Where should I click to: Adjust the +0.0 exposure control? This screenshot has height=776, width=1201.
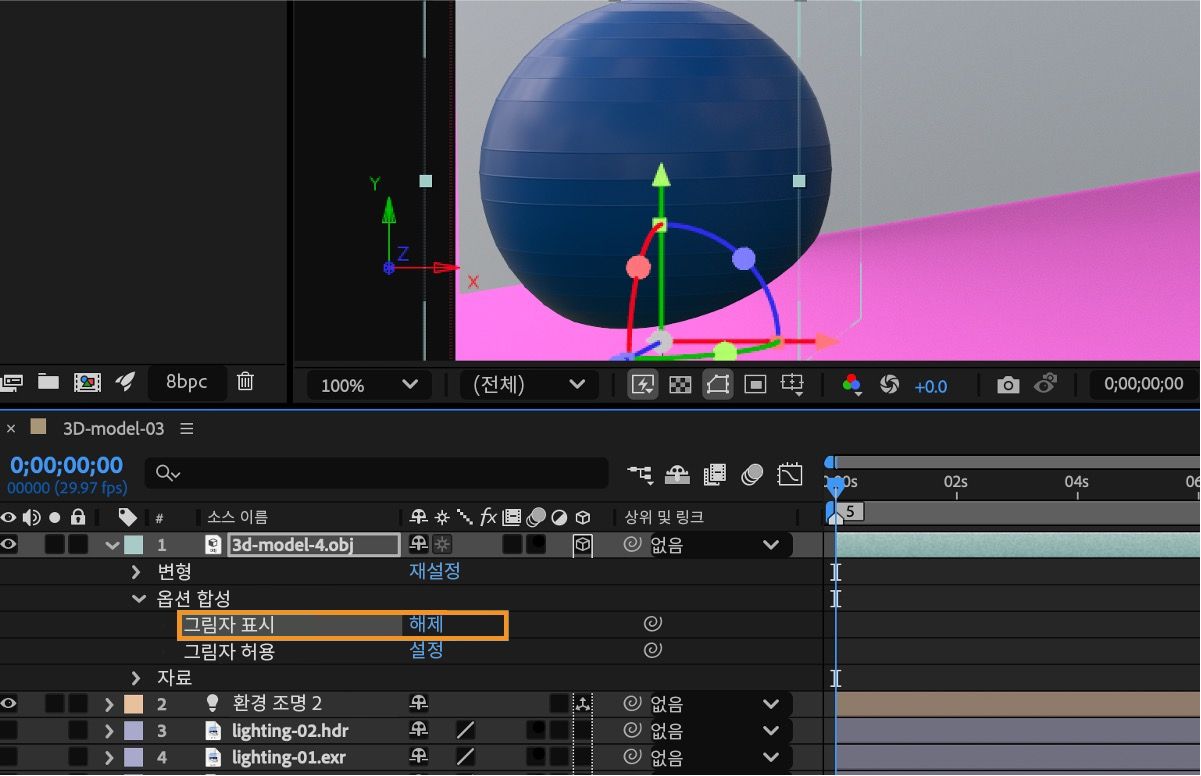(932, 385)
